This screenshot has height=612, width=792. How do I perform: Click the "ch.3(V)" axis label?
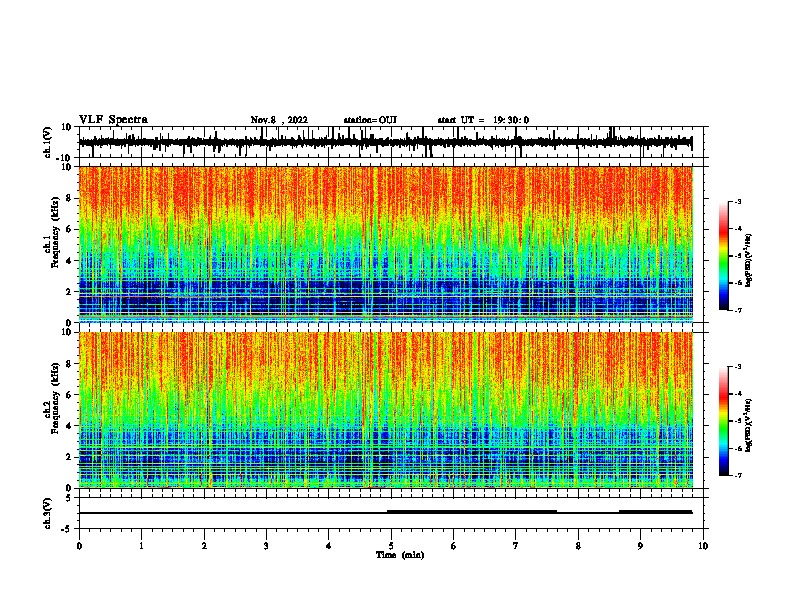point(48,513)
